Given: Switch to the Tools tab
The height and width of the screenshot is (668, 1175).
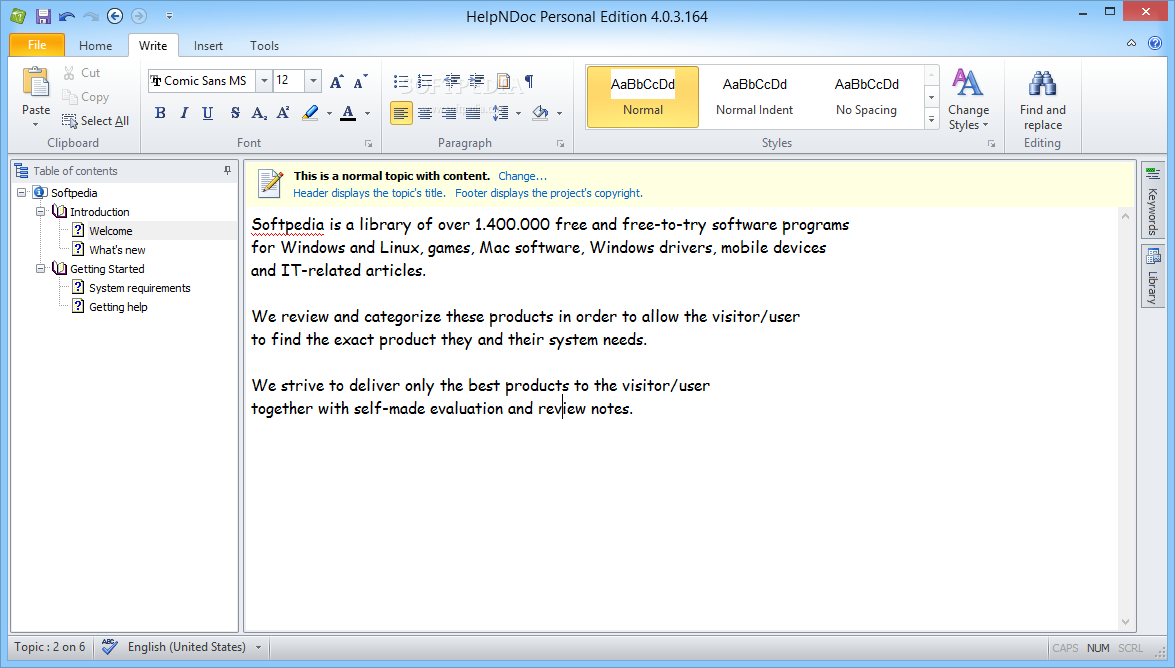Looking at the screenshot, I should coord(264,46).
